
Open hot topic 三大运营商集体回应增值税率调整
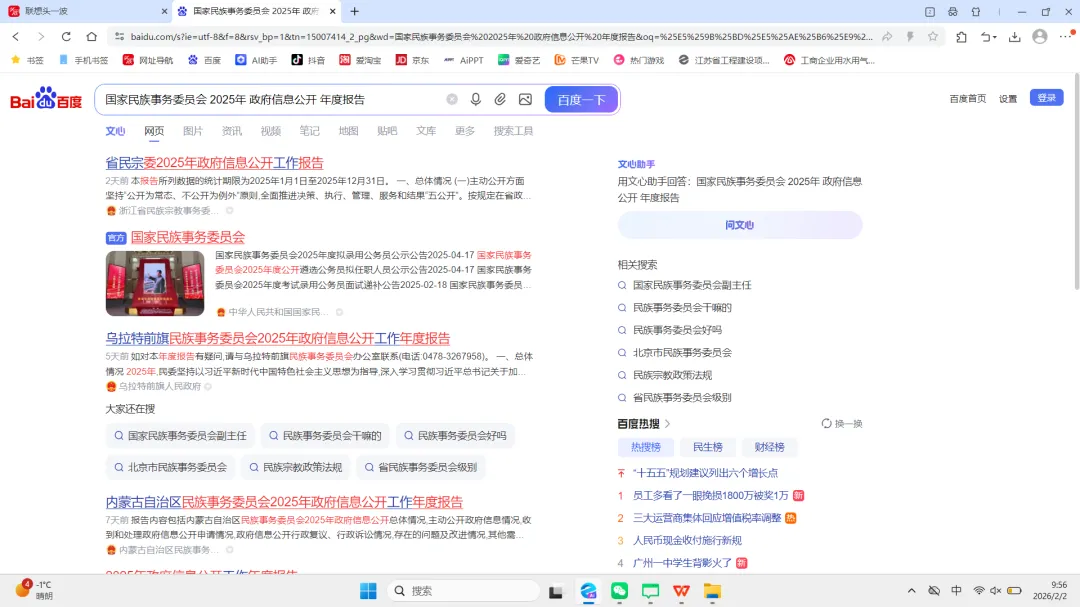(707, 517)
